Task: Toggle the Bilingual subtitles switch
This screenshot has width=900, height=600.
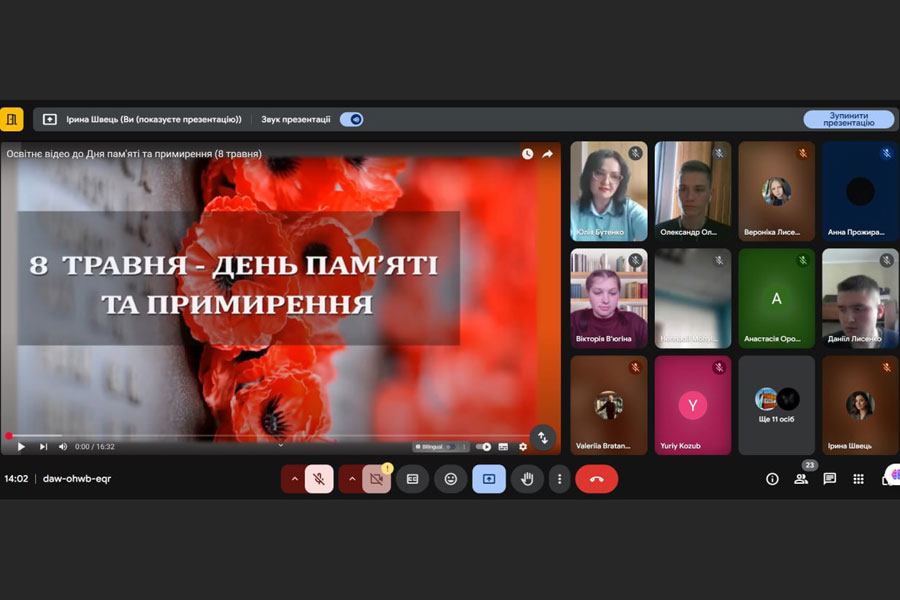Action: [451, 447]
